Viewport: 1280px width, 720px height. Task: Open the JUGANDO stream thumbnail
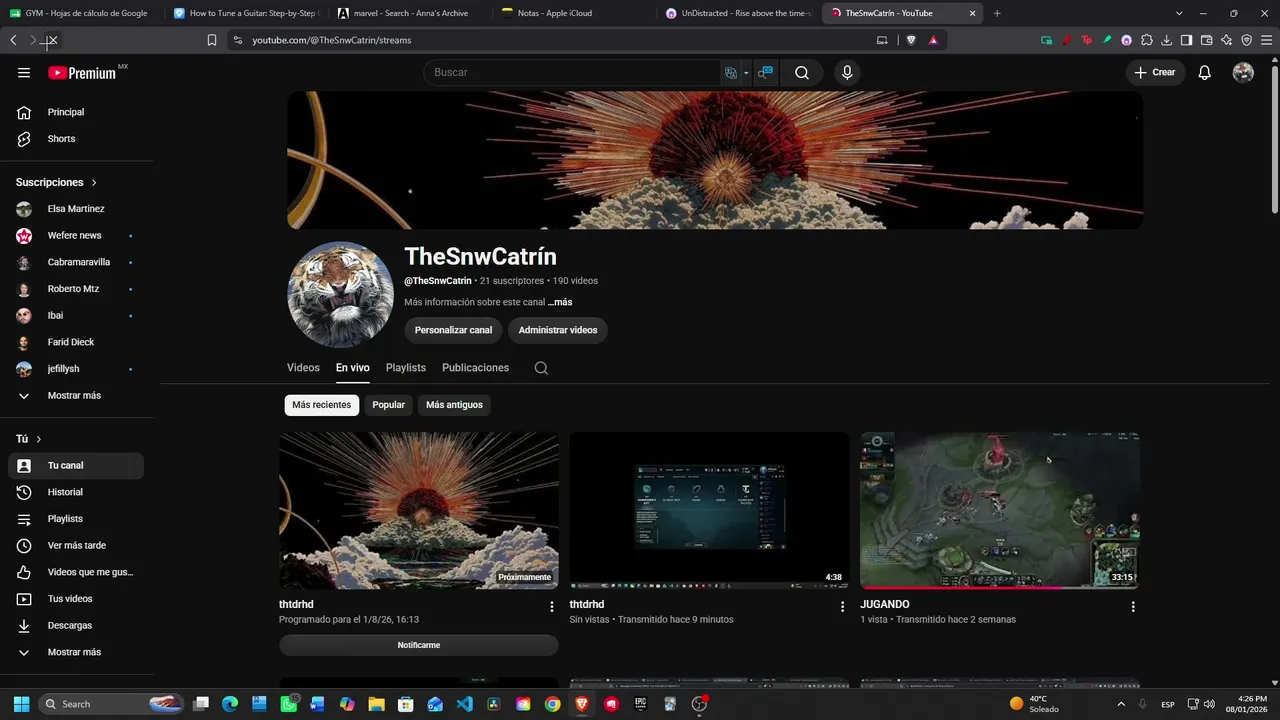pos(1000,510)
